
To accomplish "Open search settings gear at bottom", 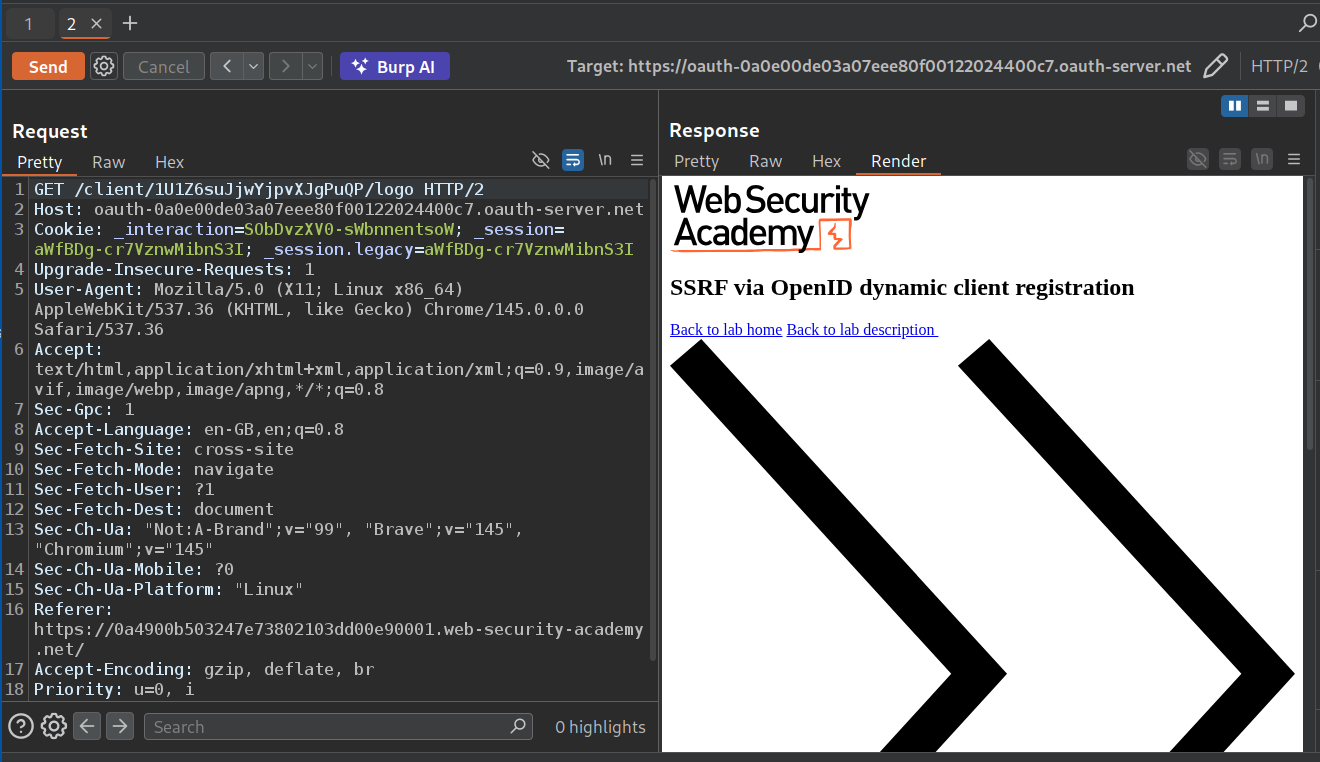I will 54,727.
